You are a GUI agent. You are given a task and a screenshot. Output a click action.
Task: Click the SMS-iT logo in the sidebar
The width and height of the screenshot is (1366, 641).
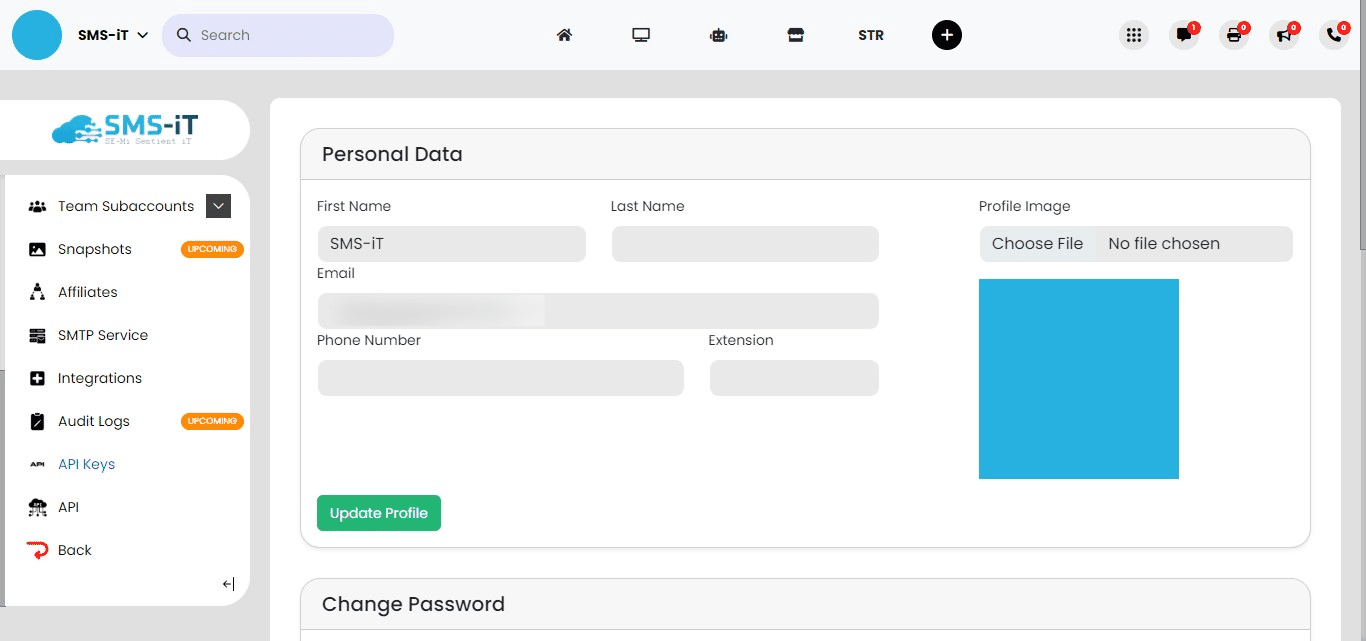click(124, 129)
